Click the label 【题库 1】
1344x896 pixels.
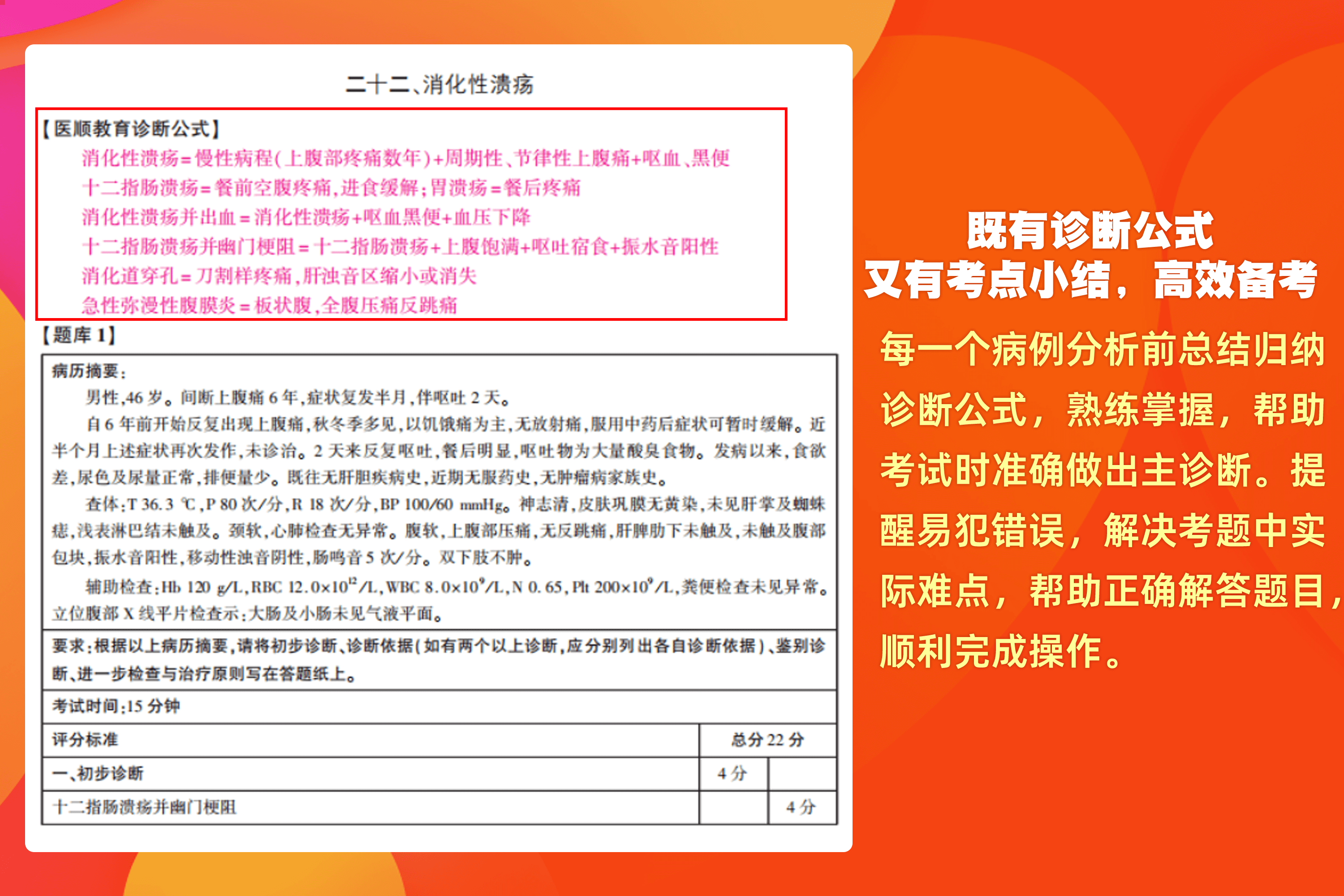tap(79, 335)
